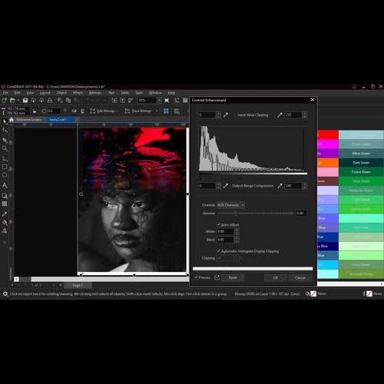This screenshot has height=384, width=384.
Task: Select the Page 1 tab
Action: point(77,285)
